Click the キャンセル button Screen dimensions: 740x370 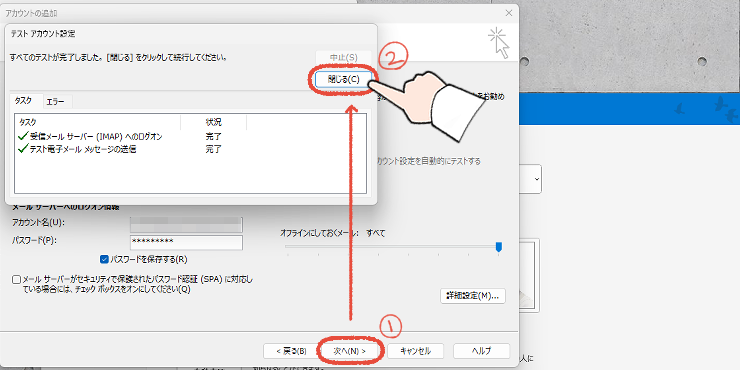(x=415, y=351)
